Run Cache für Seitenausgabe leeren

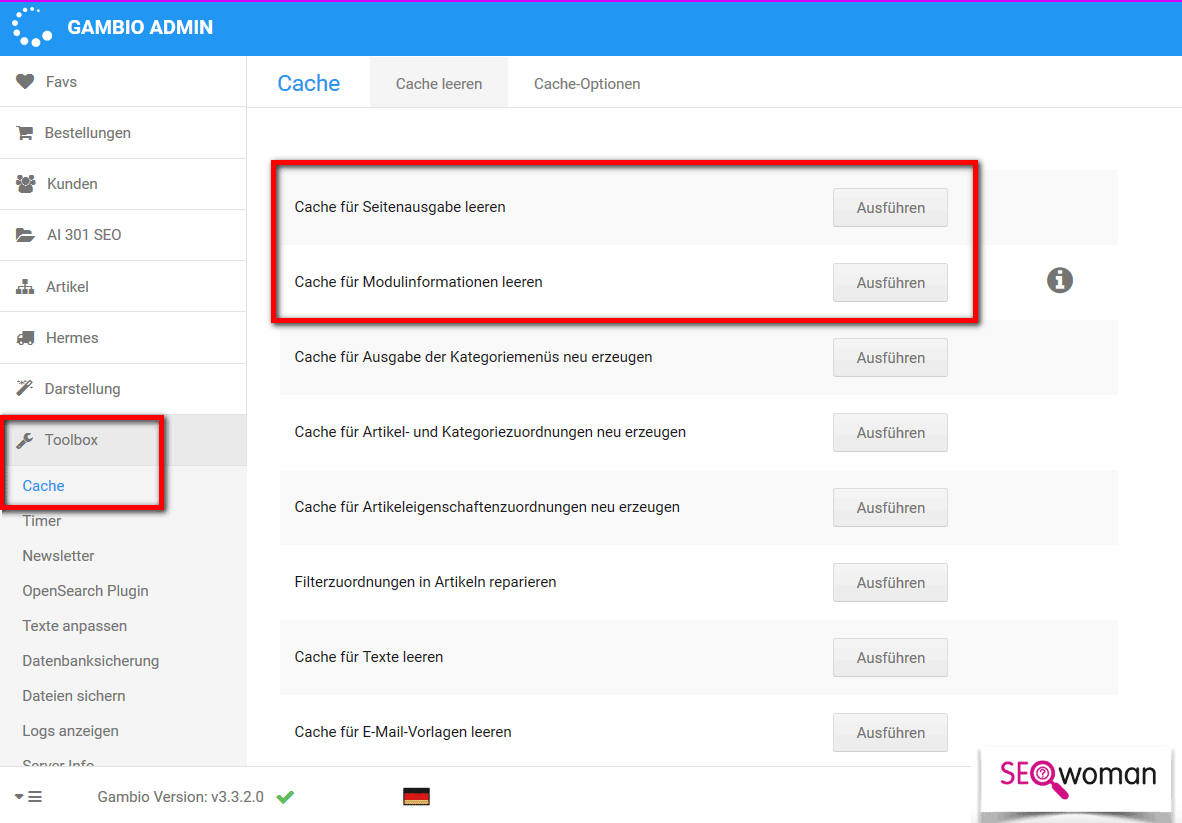pos(890,207)
